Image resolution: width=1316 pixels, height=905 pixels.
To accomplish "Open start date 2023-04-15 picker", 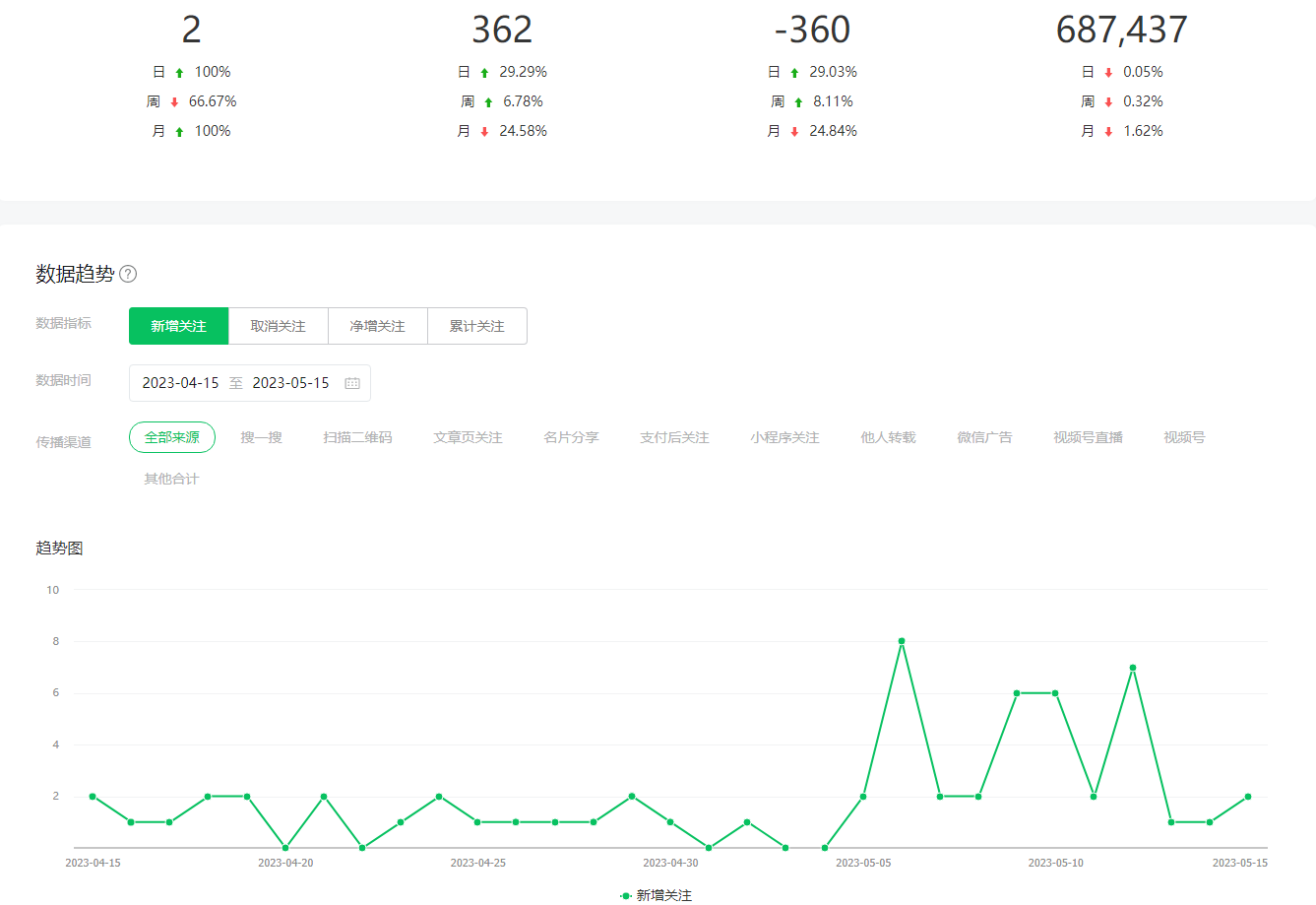I will click(180, 383).
